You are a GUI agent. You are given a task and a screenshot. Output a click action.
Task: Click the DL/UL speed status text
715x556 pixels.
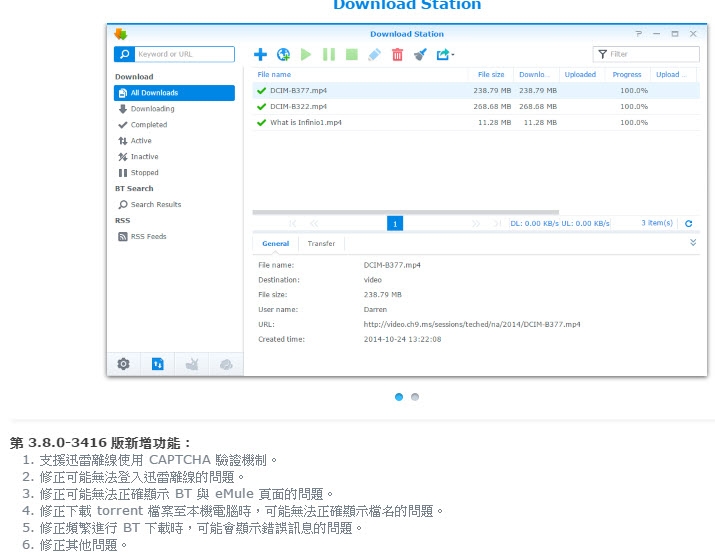pyautogui.click(x=560, y=223)
